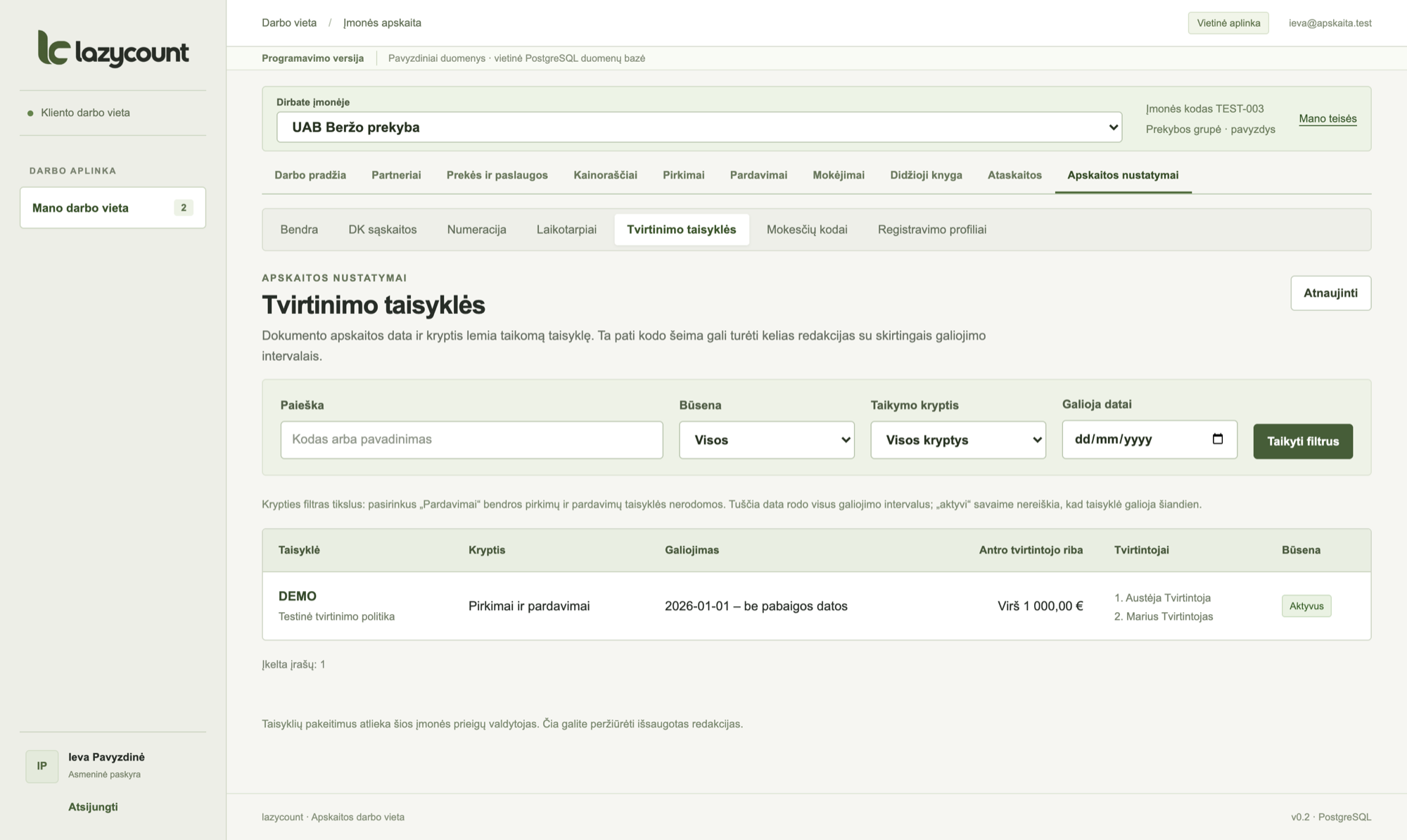1407x840 pixels.
Task: Open the DEMO rule row
Action: pyautogui.click(x=816, y=606)
